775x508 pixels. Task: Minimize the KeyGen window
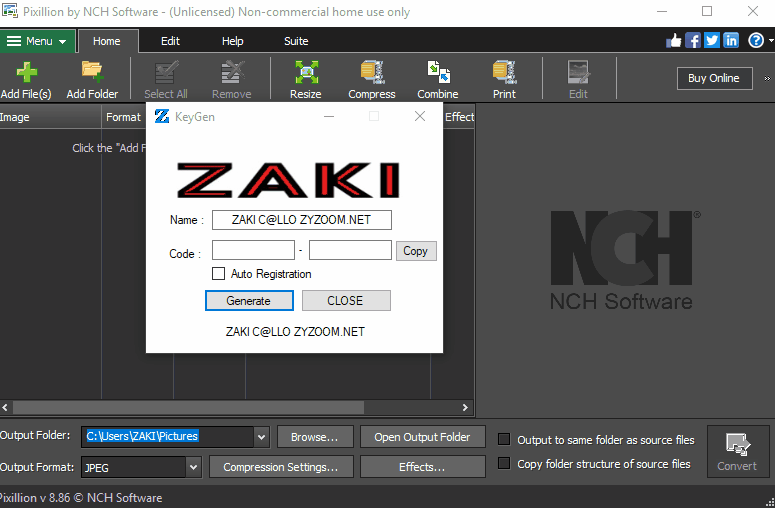(329, 116)
